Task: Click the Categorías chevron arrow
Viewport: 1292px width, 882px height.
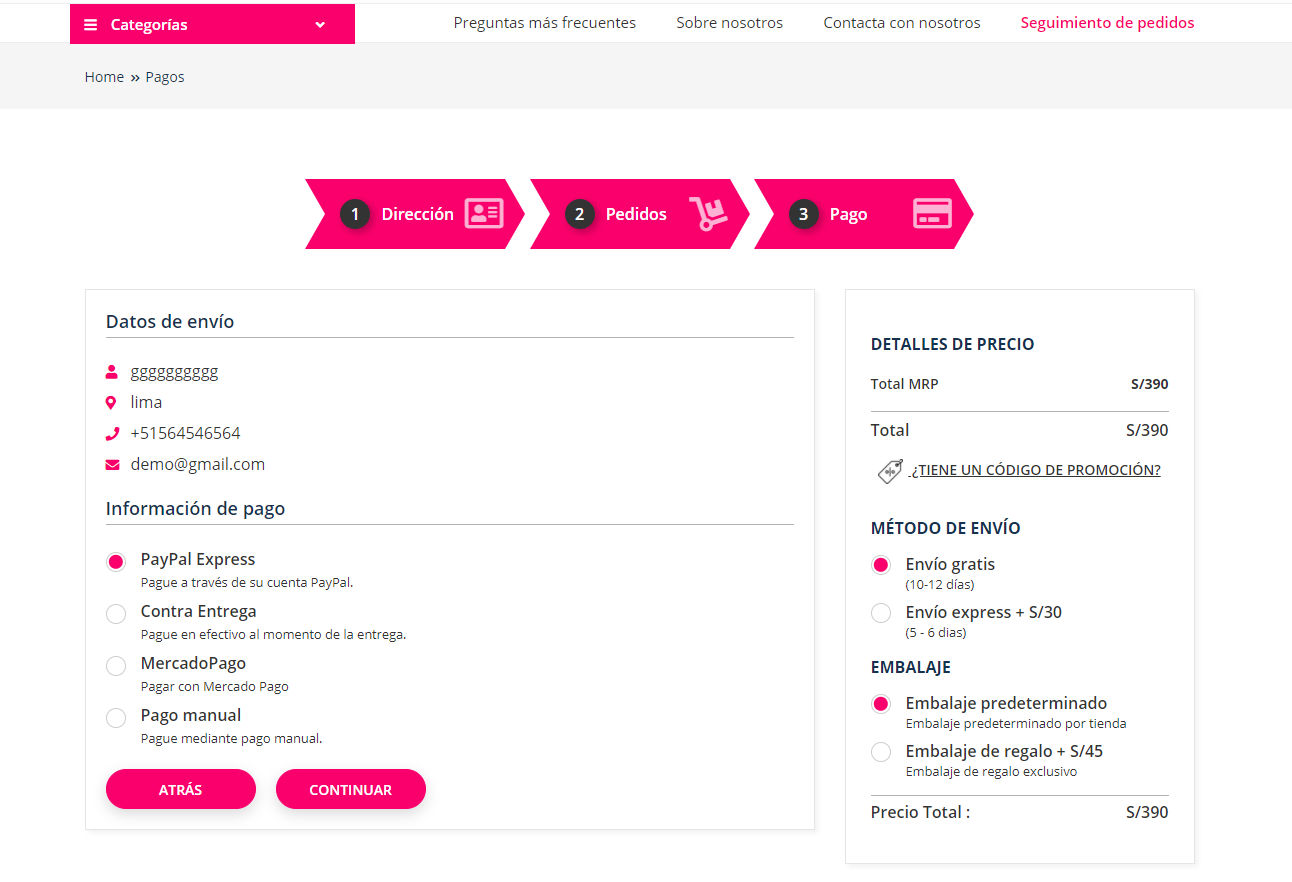Action: pyautogui.click(x=320, y=24)
